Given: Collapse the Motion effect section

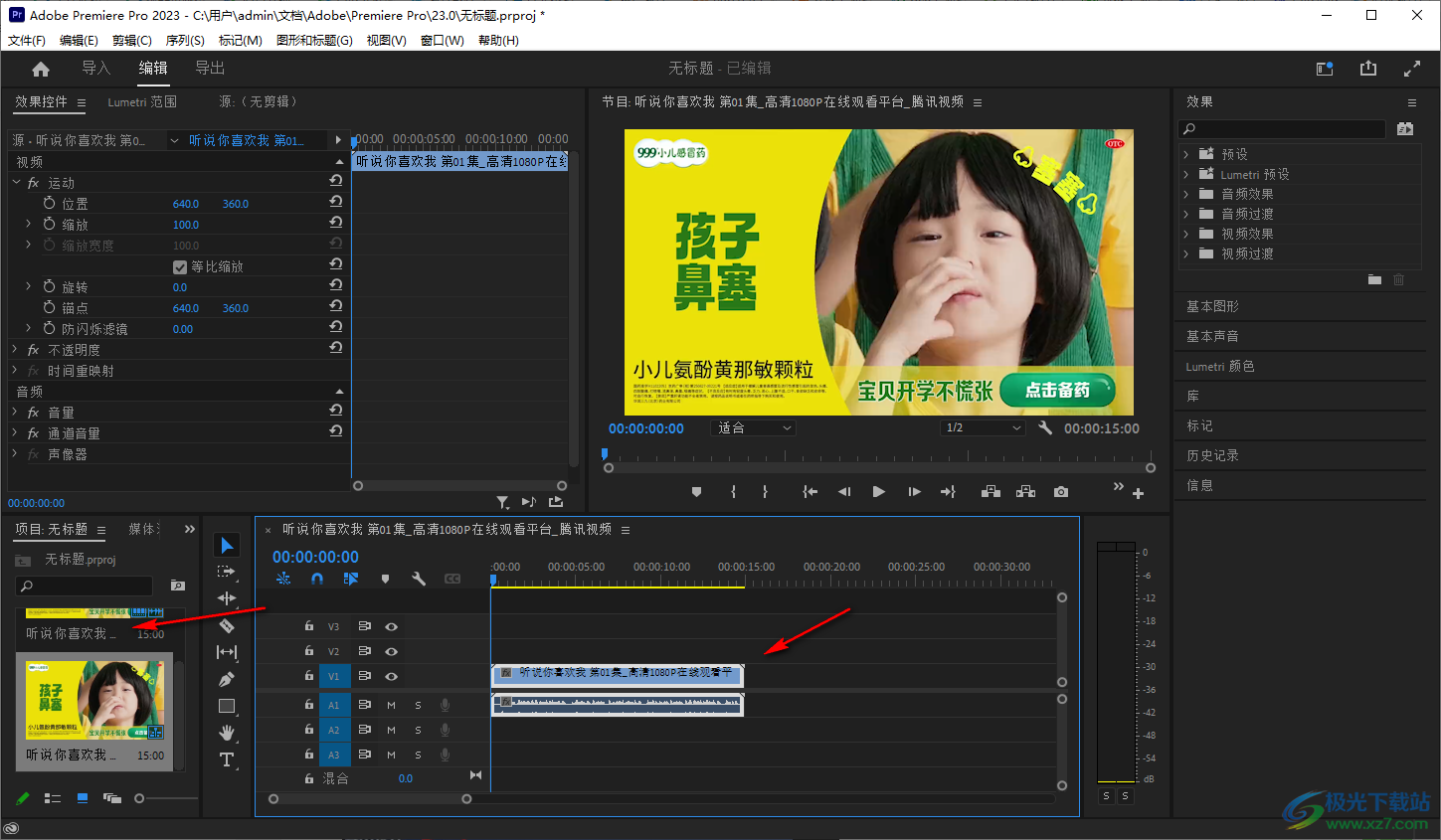Looking at the screenshot, I should 16,183.
